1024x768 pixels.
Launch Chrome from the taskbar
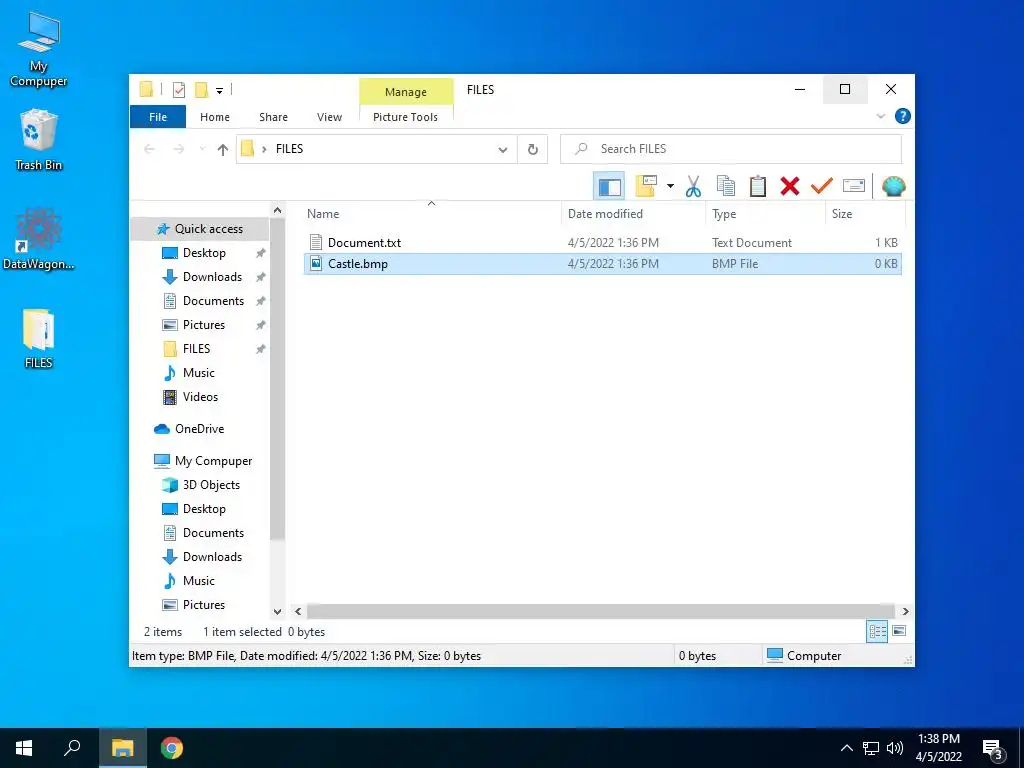coord(172,748)
